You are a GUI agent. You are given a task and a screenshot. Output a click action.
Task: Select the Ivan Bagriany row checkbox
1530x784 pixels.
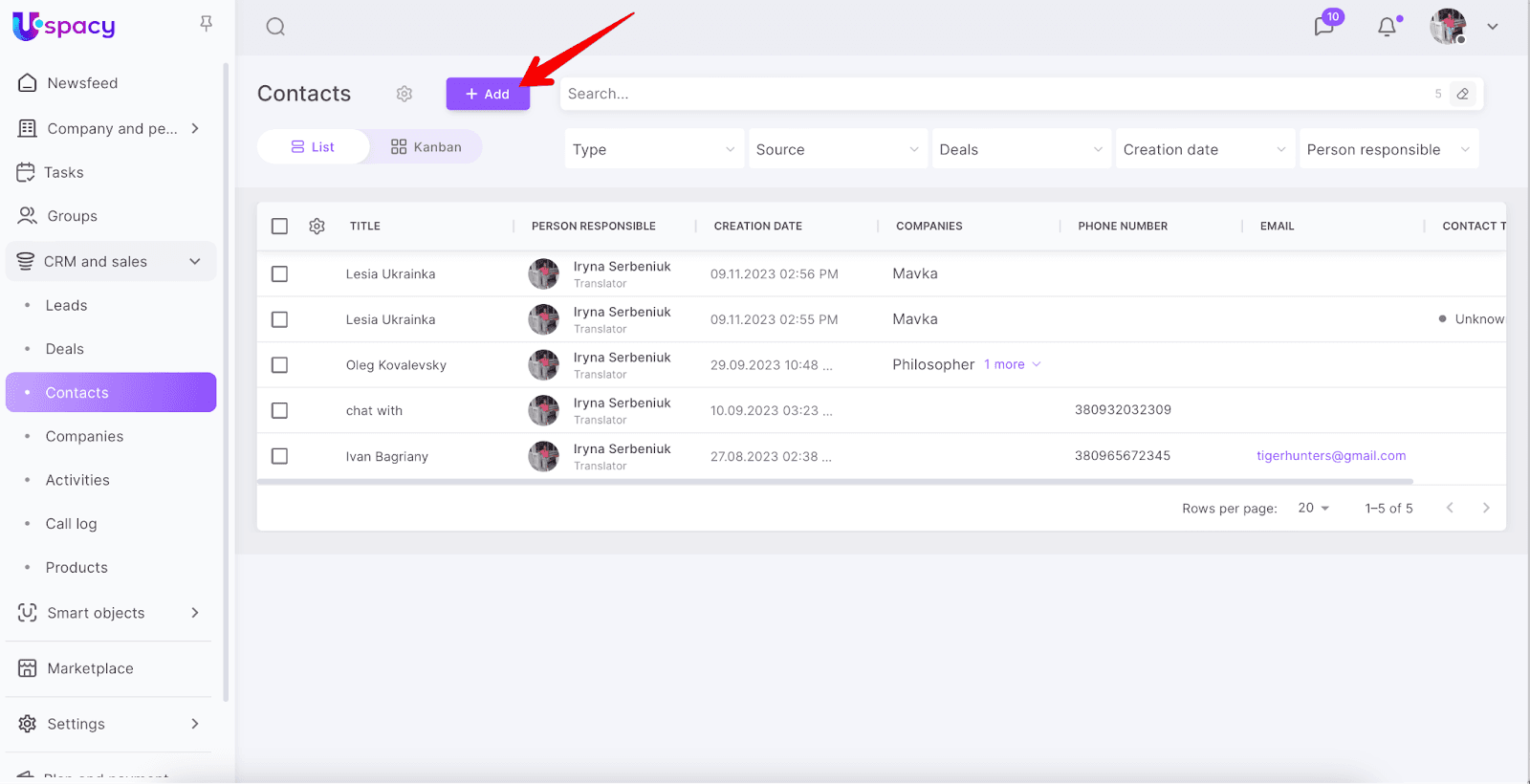[x=279, y=456]
